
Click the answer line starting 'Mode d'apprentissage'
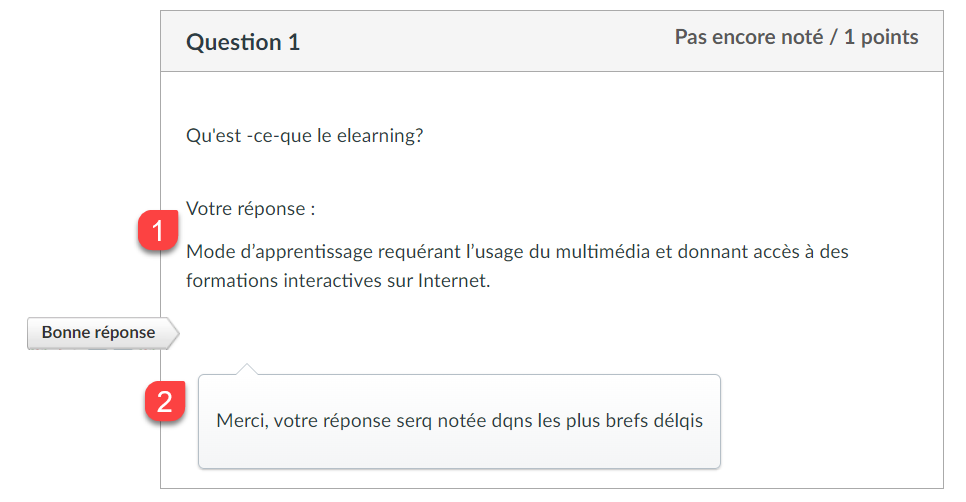[518, 252]
